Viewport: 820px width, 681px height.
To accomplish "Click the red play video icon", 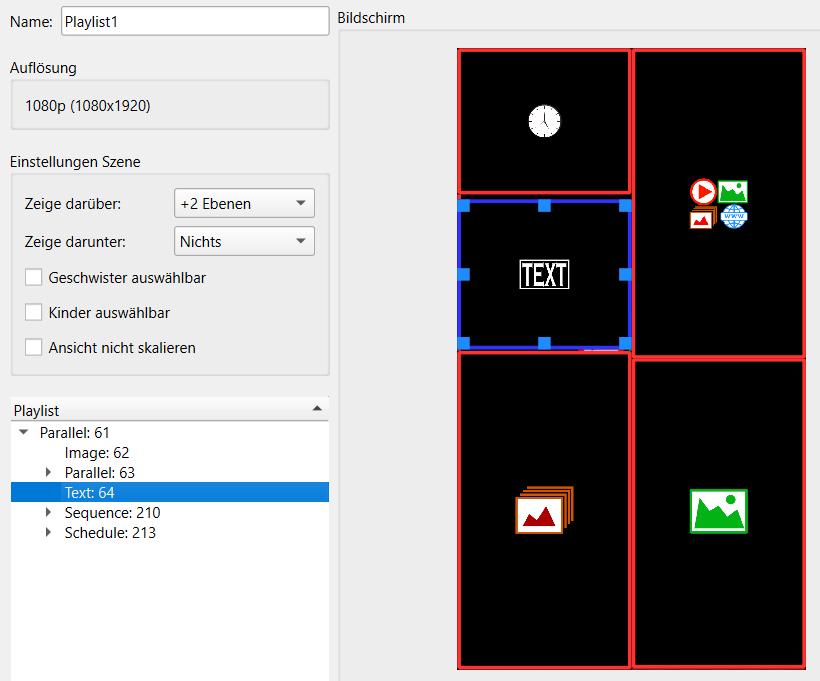I will tap(703, 191).
